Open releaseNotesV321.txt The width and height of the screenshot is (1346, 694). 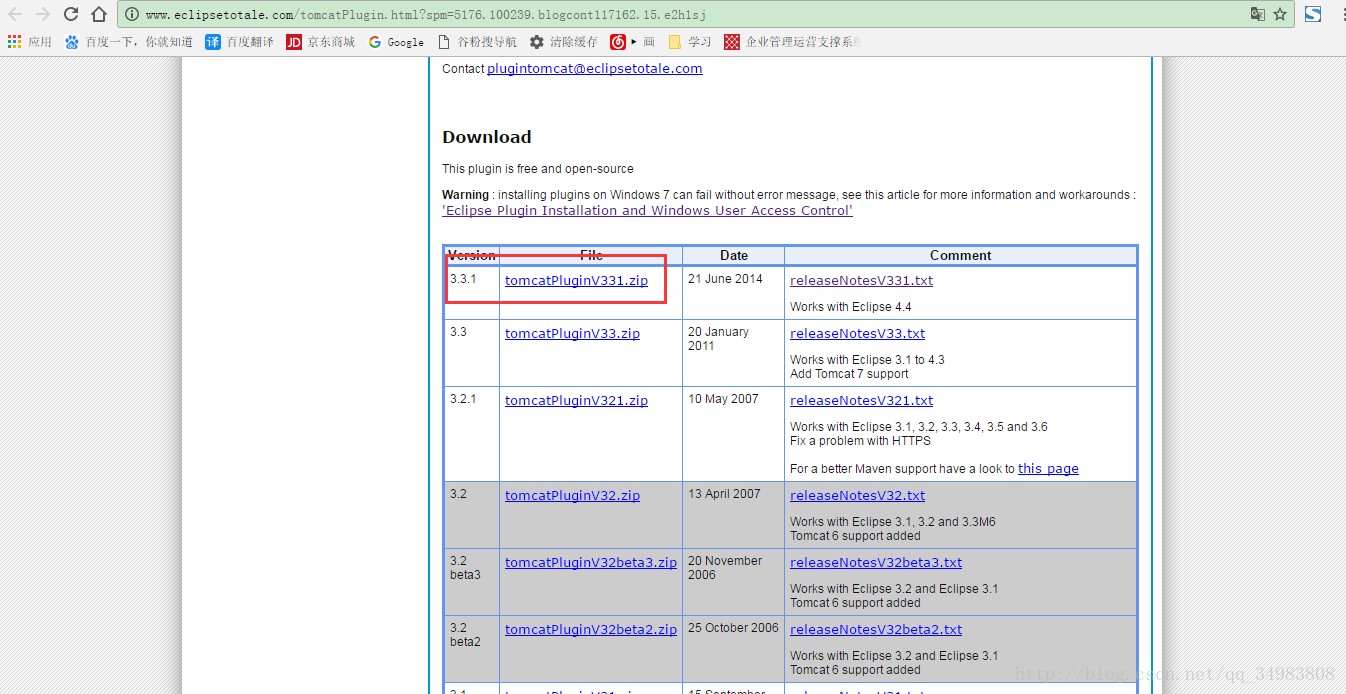[861, 401]
